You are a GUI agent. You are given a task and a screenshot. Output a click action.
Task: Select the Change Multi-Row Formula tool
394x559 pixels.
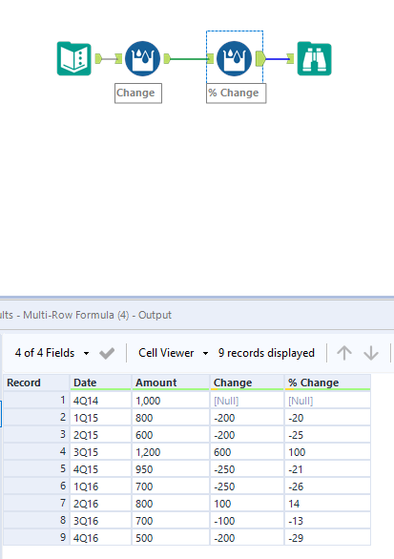pos(142,58)
